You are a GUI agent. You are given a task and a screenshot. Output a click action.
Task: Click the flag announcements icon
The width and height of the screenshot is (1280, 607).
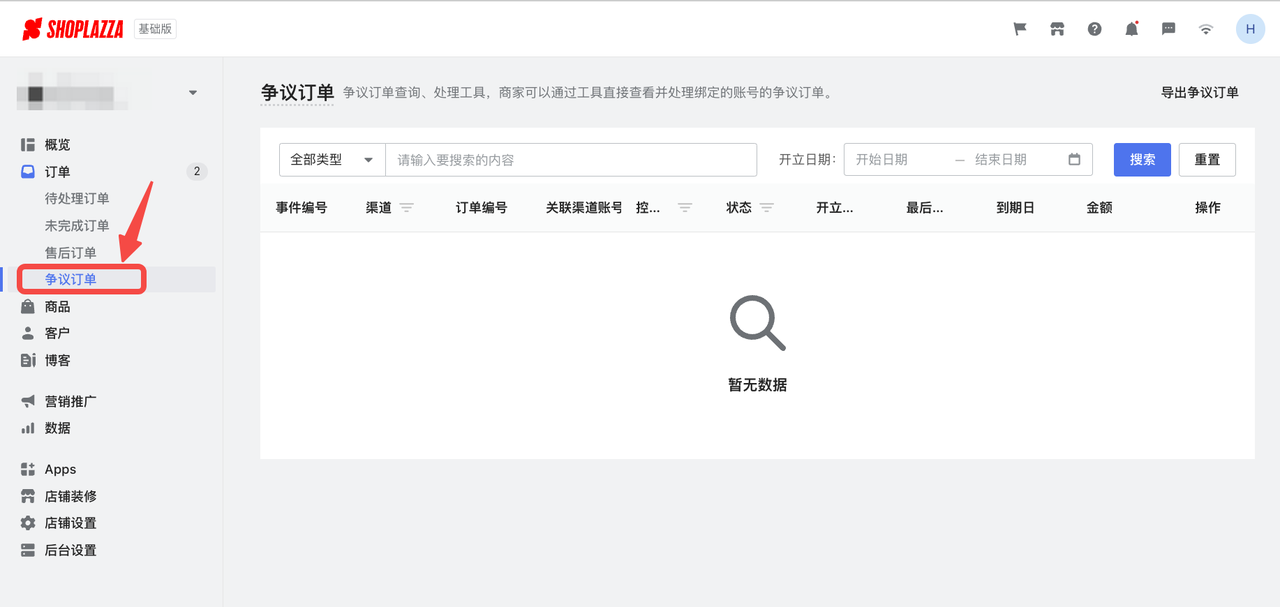[x=1019, y=28]
